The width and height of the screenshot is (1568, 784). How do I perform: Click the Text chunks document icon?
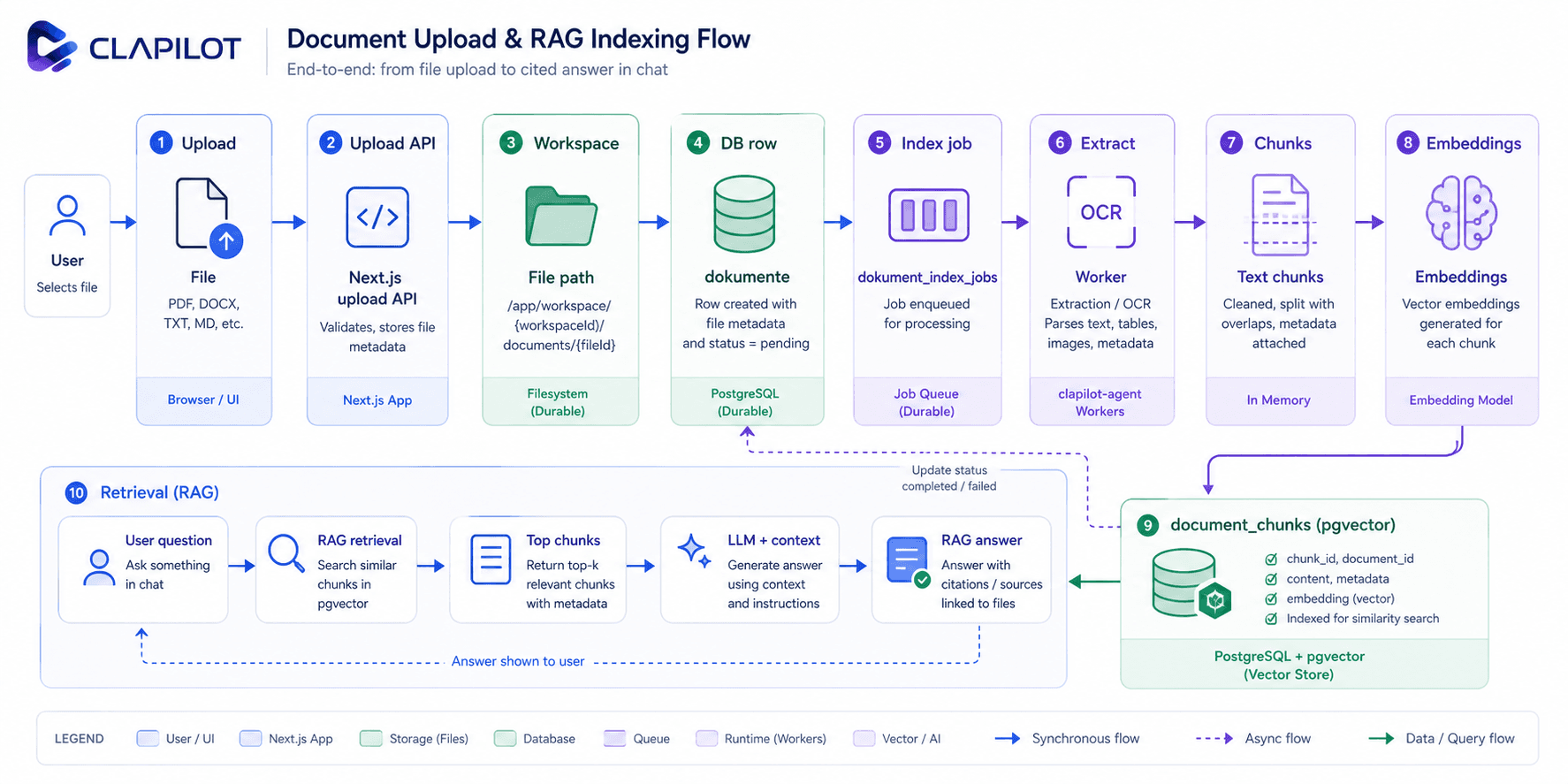click(1280, 215)
